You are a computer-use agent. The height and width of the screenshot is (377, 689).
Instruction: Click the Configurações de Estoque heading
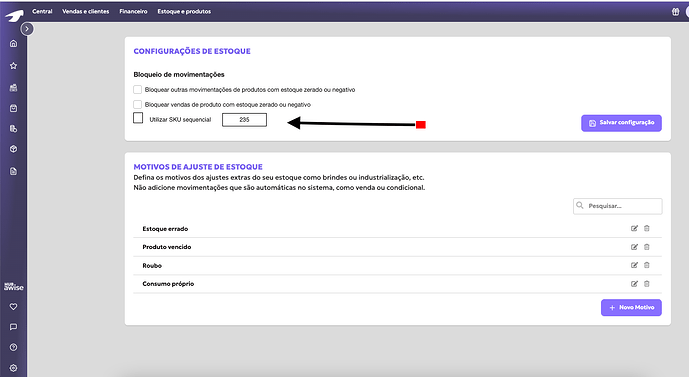192,51
